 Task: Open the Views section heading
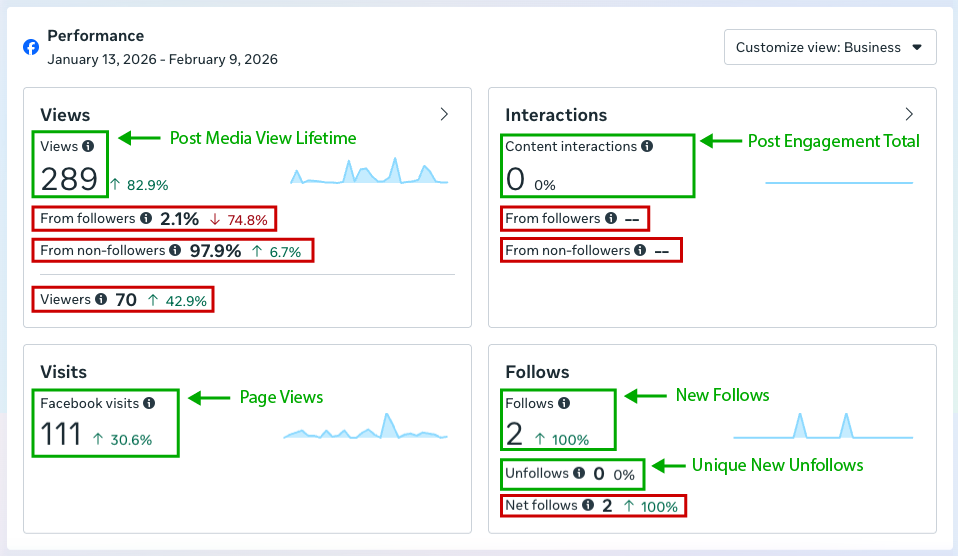coord(65,115)
